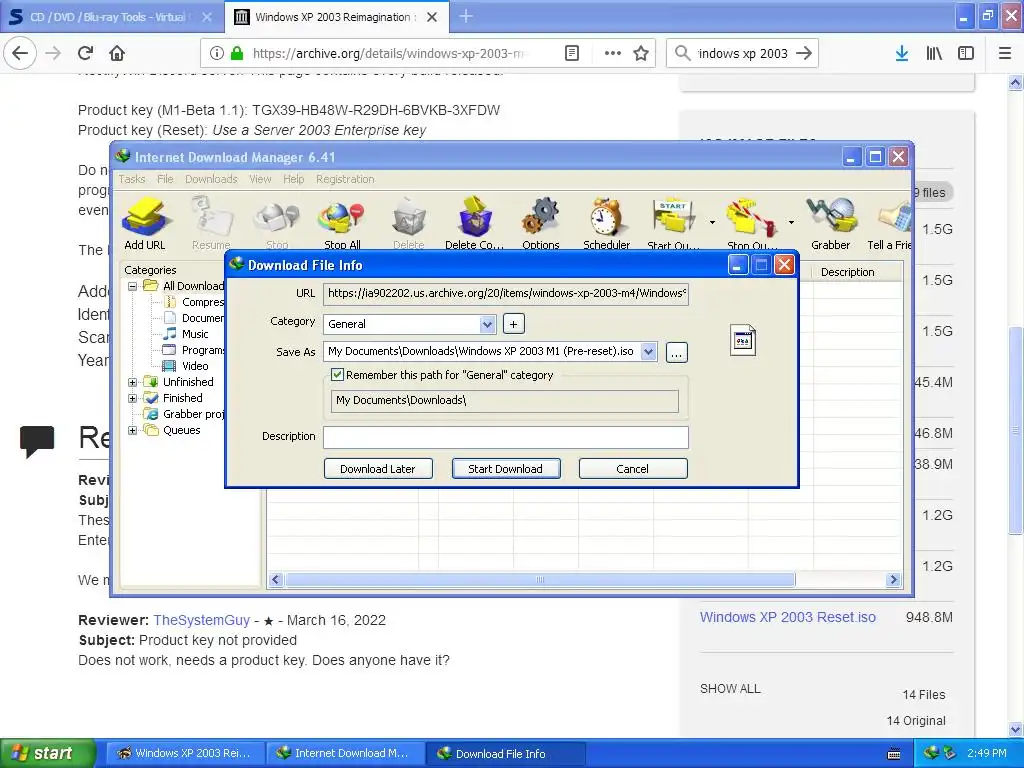This screenshot has width=1024, height=768.
Task: Click the Stop icon in IDM toolbar
Action: (277, 223)
